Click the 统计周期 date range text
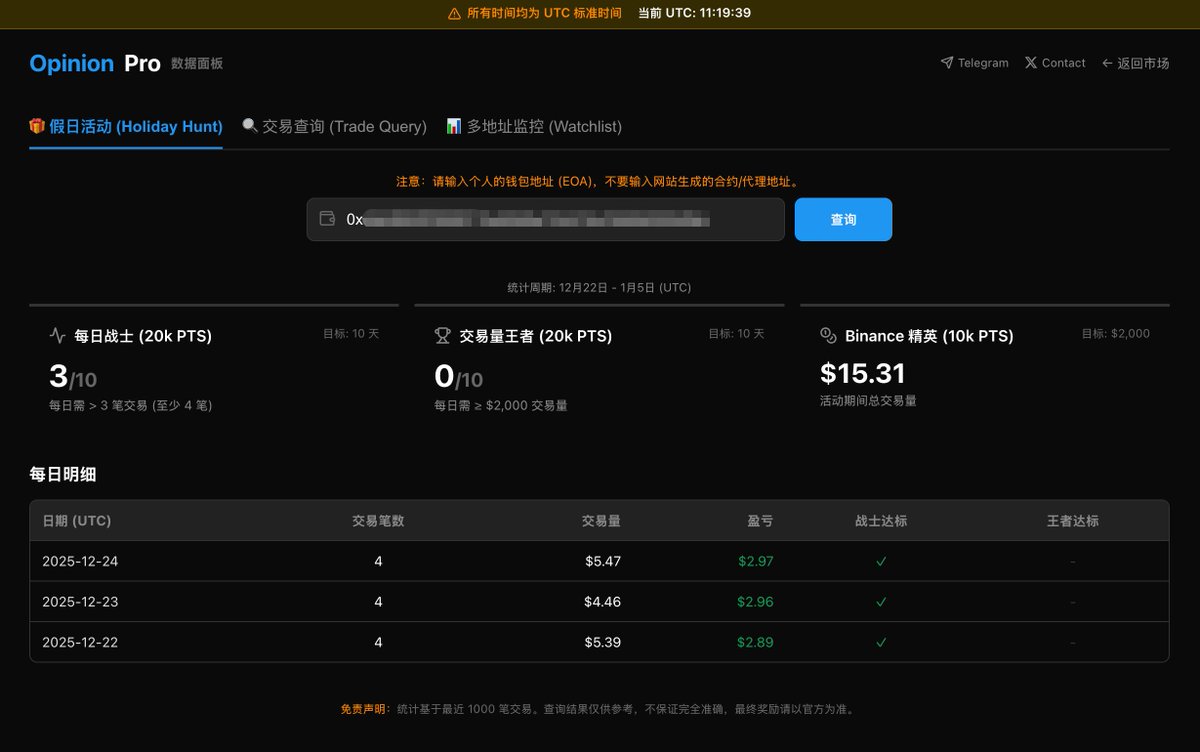 click(599, 287)
